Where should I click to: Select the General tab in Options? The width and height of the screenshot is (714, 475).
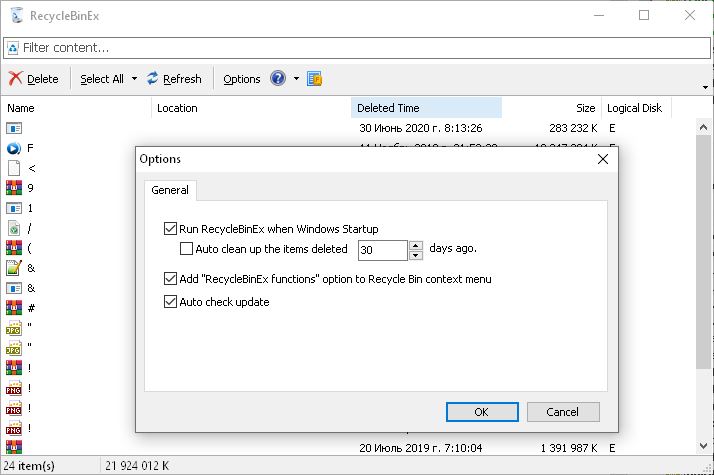[170, 190]
